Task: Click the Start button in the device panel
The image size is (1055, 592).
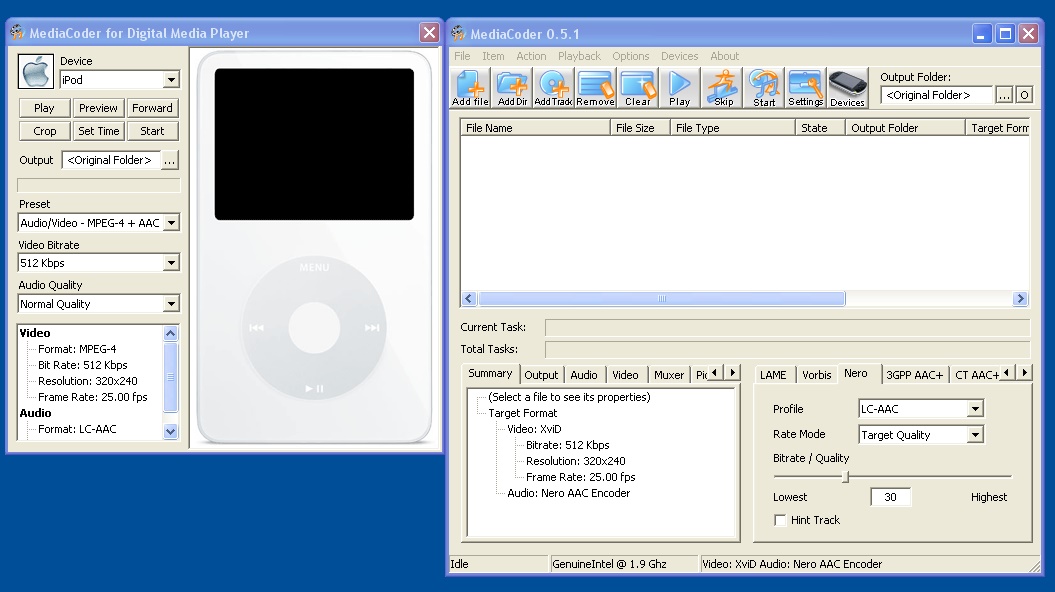Action: coord(153,131)
